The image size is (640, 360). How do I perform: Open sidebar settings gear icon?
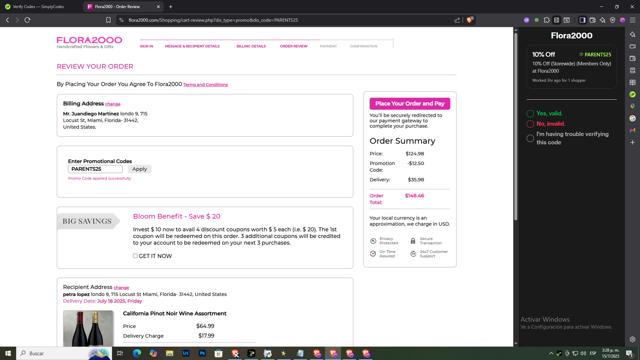[x=632, y=339]
